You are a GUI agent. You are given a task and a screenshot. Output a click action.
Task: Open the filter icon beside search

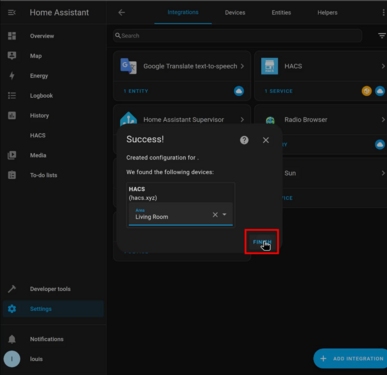pos(382,36)
